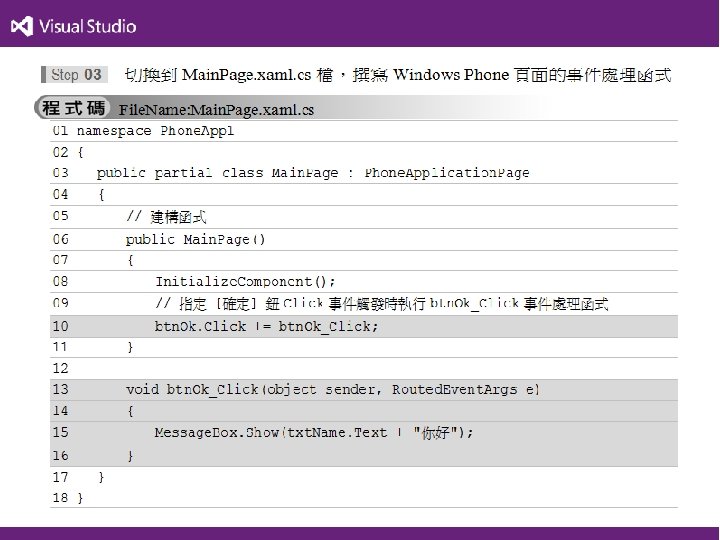720x540 pixels.
Task: Click line number 12
Action: 60,368
